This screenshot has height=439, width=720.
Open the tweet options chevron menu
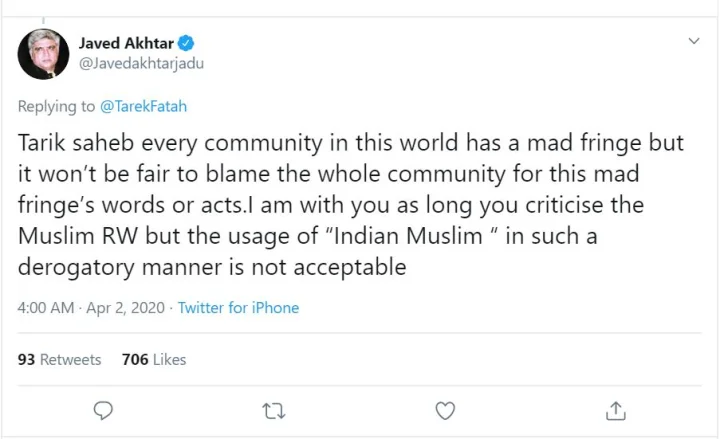(x=695, y=42)
